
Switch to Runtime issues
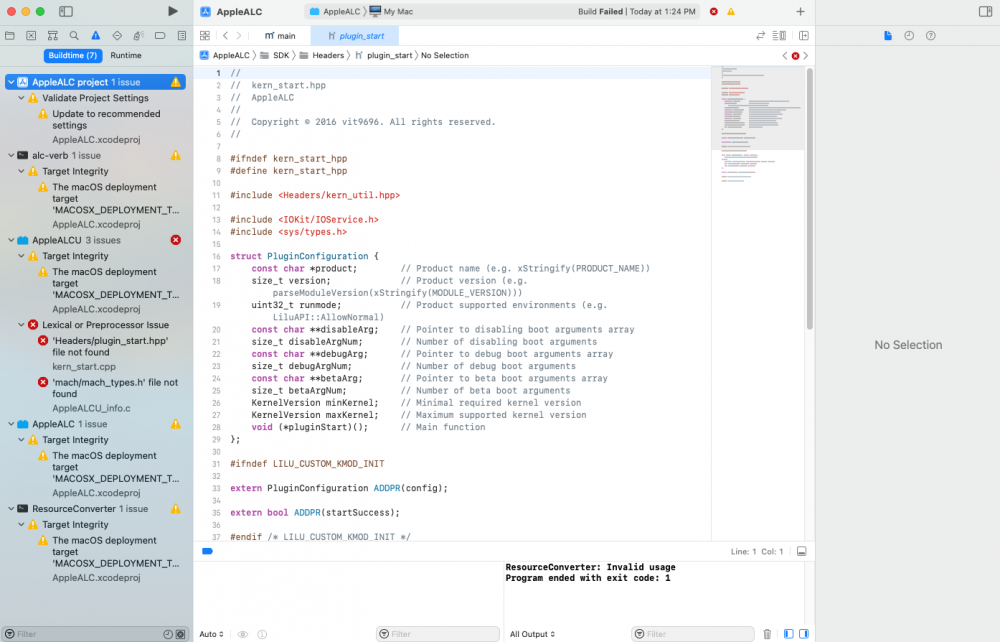tap(126, 55)
